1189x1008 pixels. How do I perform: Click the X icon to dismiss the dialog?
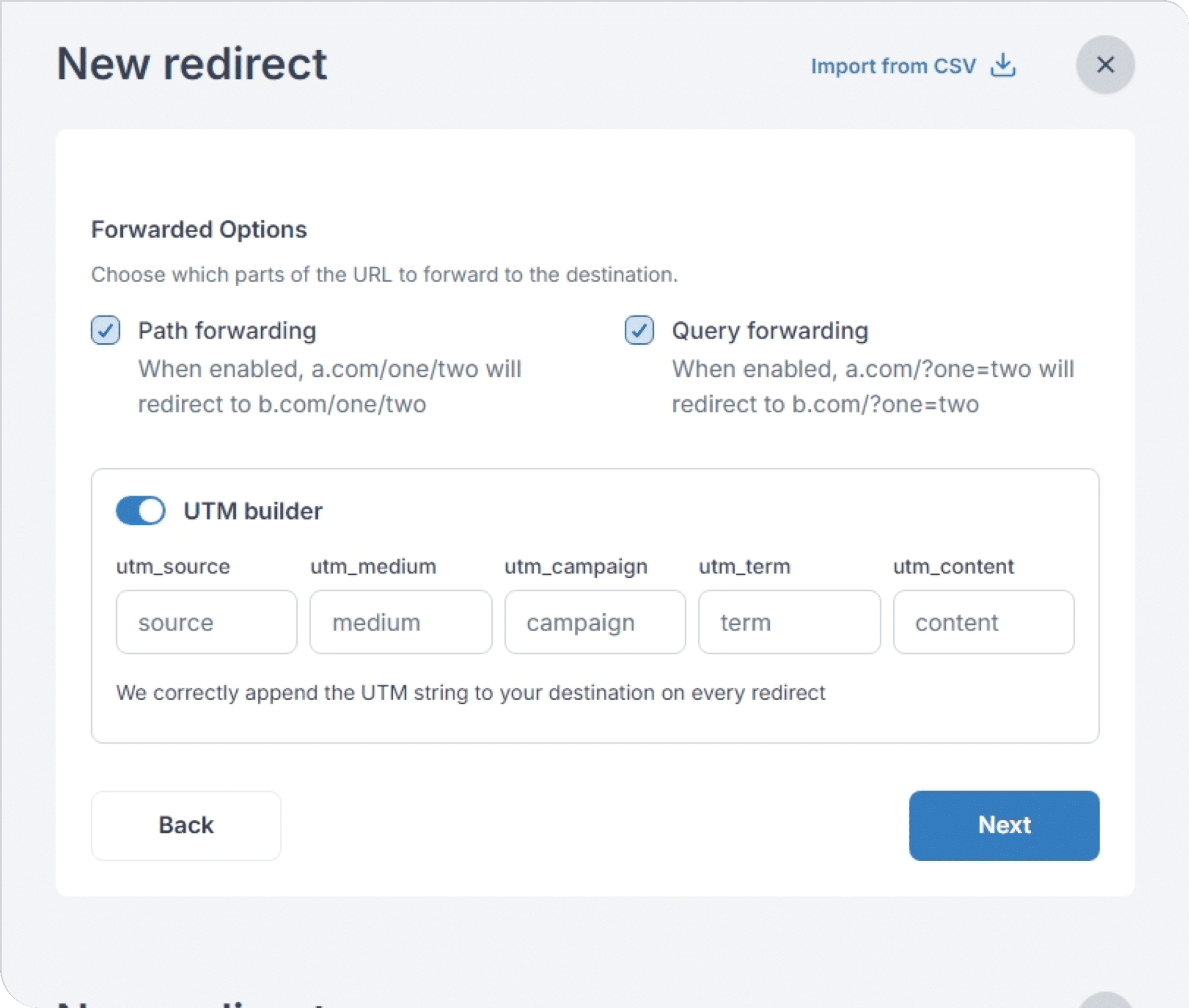[x=1105, y=66]
